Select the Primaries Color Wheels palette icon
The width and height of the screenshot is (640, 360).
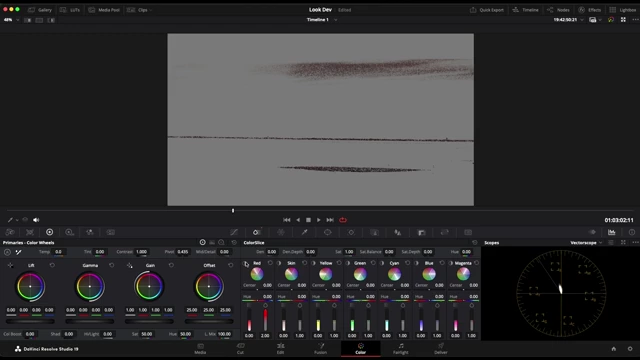point(49,232)
